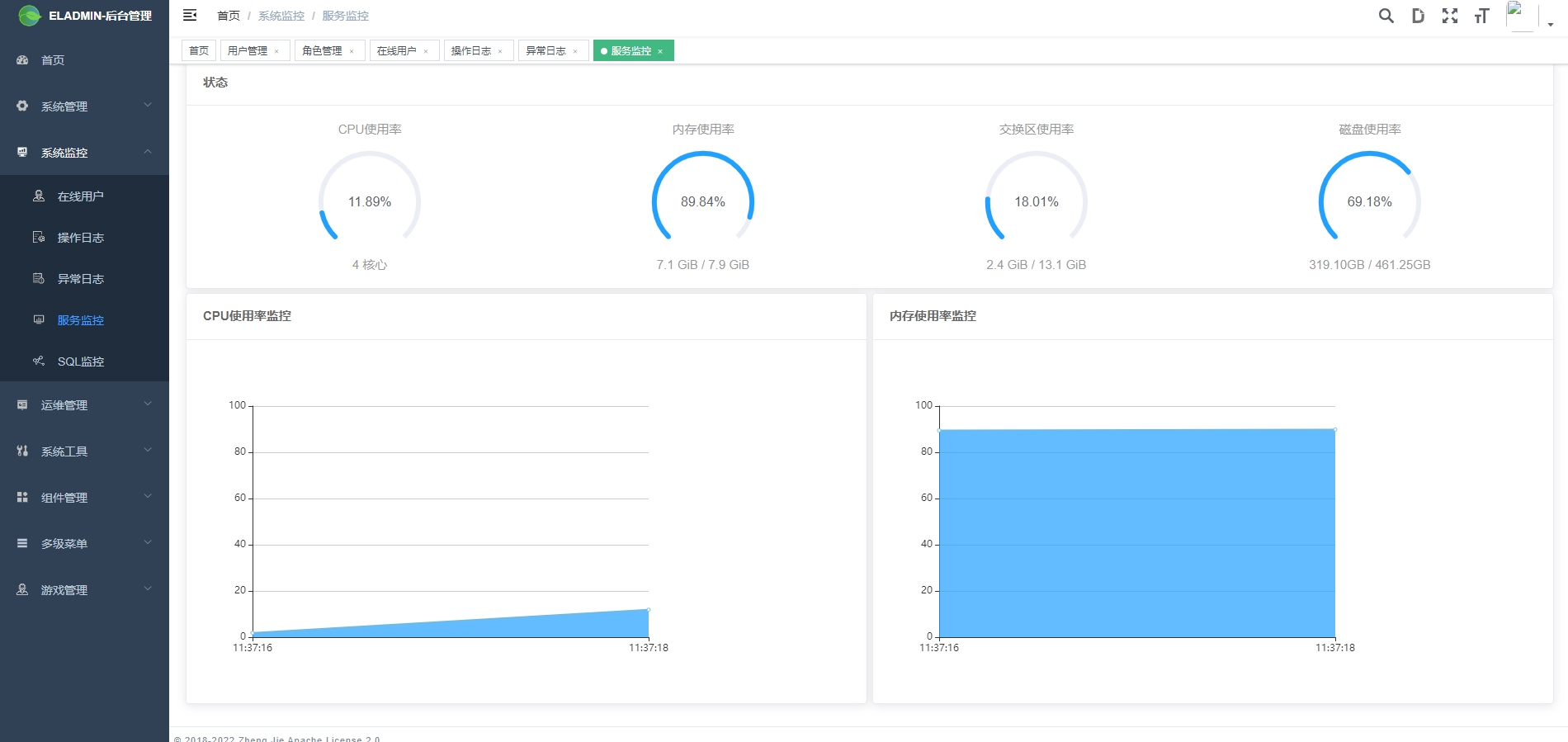
Task: Open 异常日志 submenu item
Action: click(x=84, y=279)
